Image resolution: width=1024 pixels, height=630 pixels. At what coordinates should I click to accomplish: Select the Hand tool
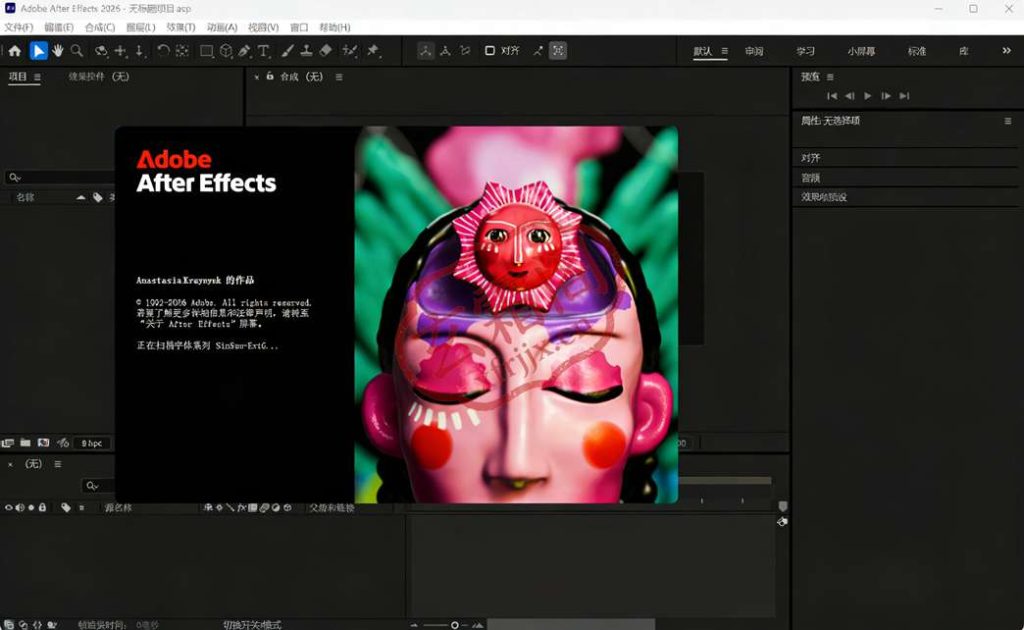pyautogui.click(x=57, y=51)
